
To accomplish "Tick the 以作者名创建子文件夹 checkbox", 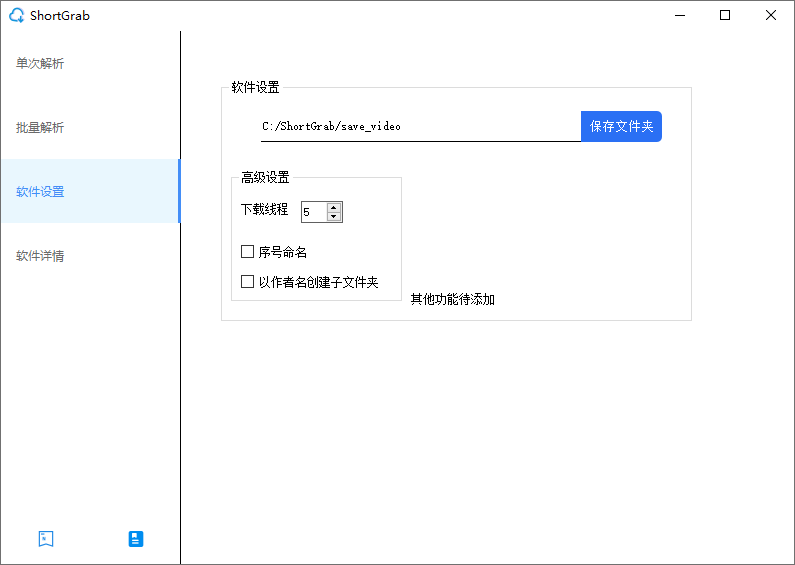I will (x=248, y=282).
